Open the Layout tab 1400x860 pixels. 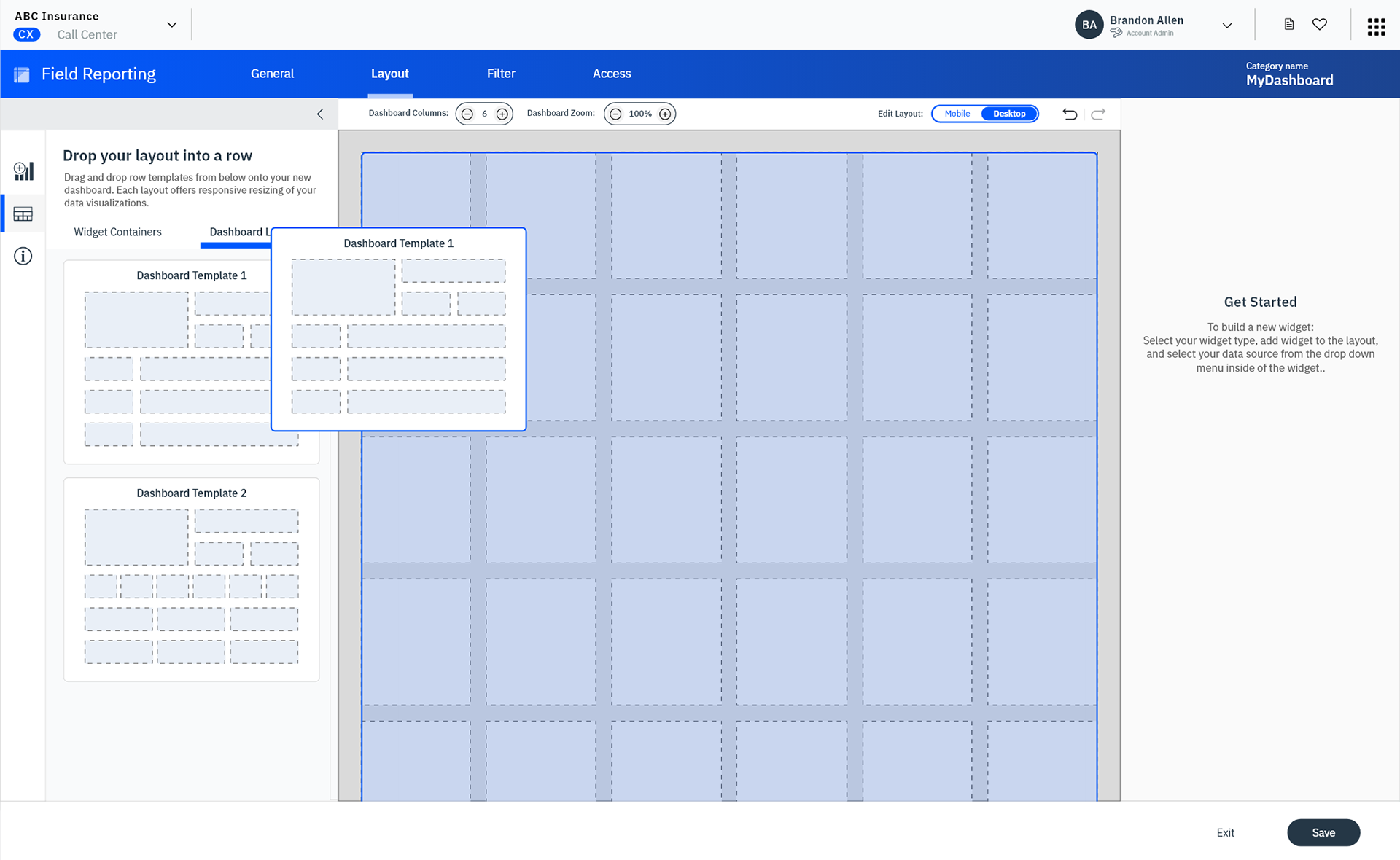coord(389,74)
